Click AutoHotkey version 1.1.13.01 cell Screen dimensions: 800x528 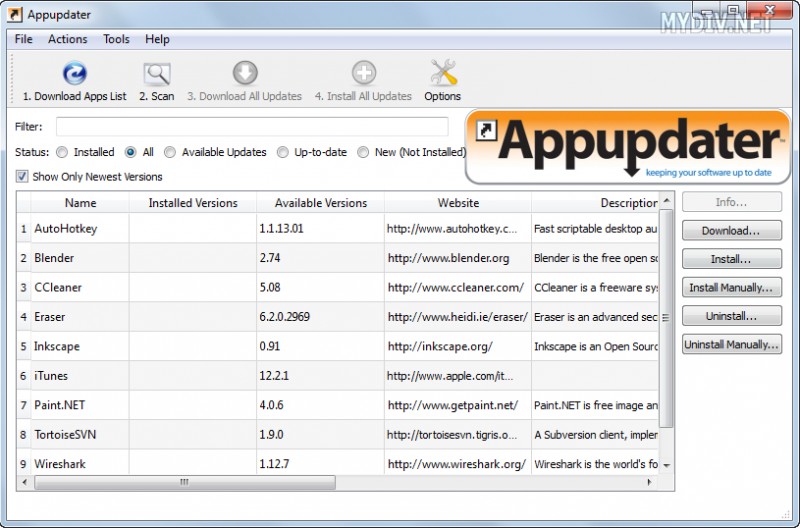coord(320,229)
